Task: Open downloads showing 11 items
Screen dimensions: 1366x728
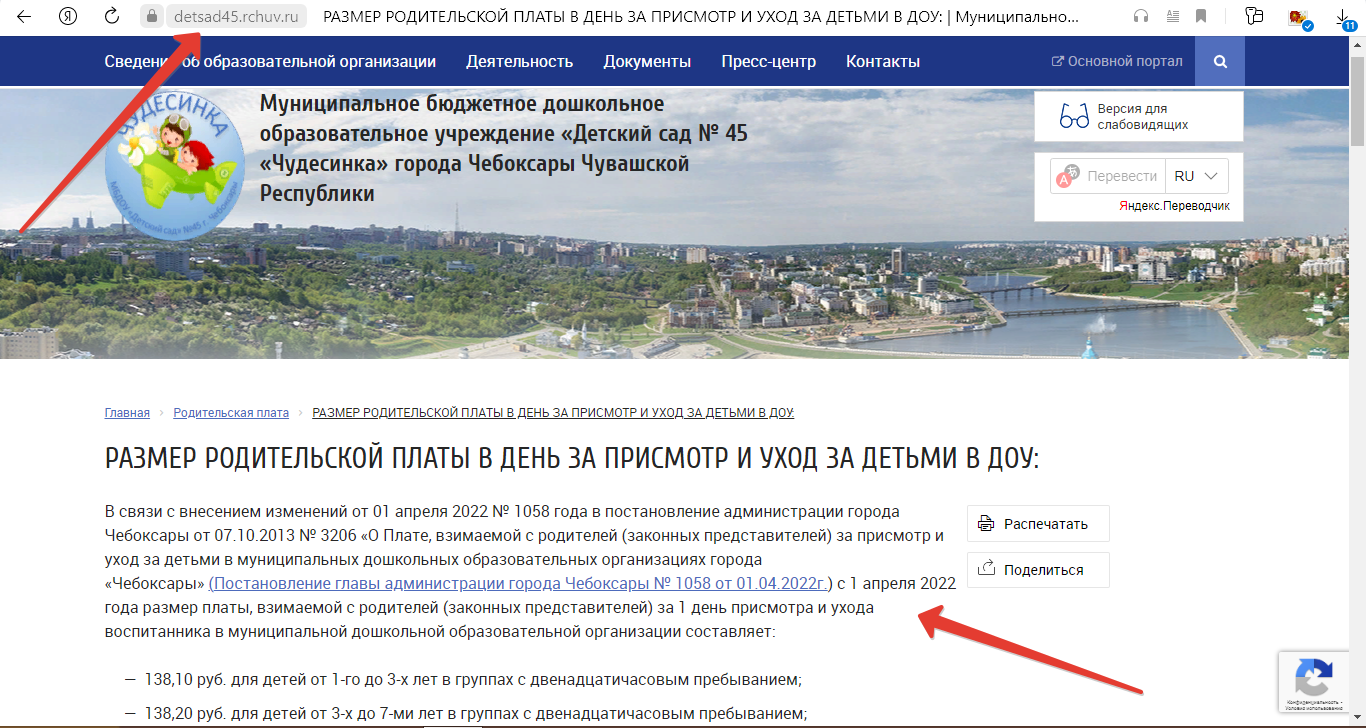Action: click(x=1343, y=15)
